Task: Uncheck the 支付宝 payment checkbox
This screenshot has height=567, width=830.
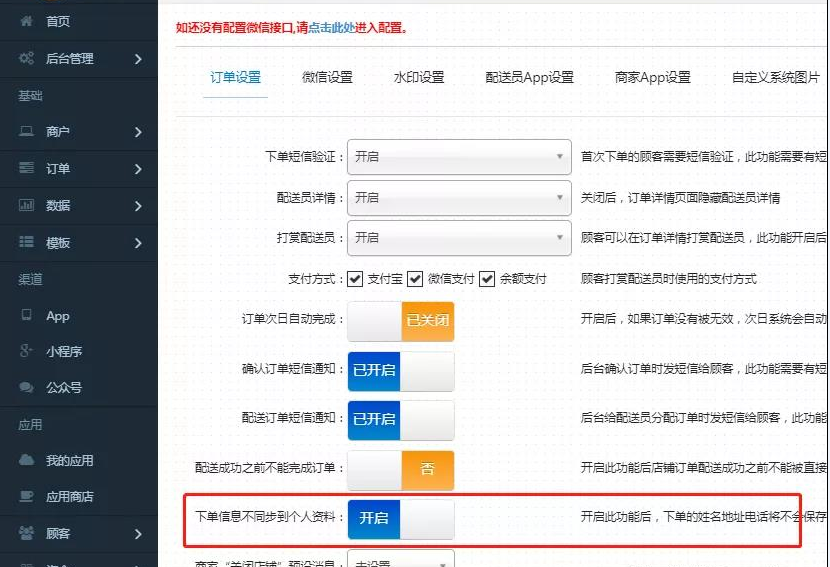Action: [355, 279]
